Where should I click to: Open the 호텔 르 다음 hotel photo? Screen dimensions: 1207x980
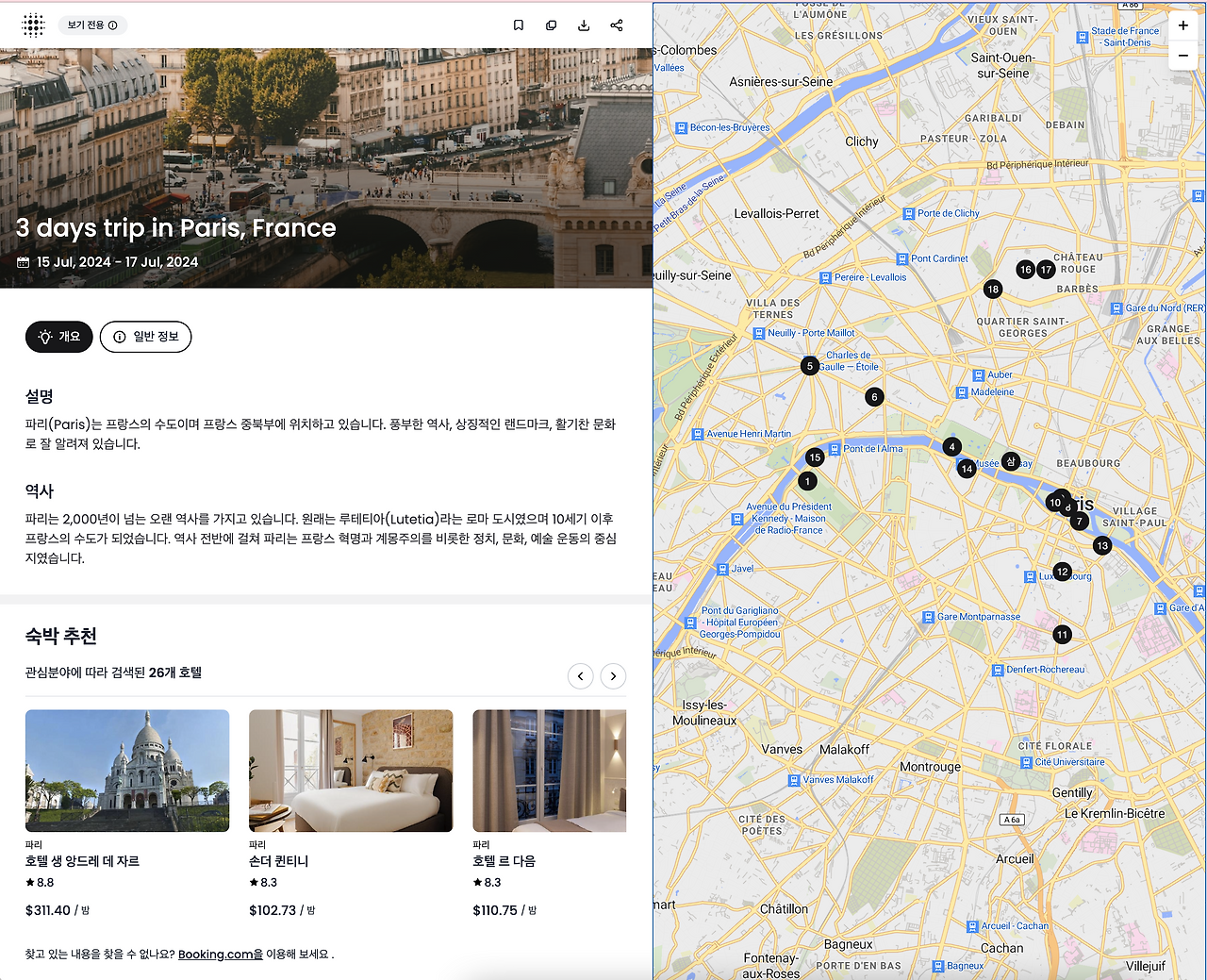[x=550, y=771]
